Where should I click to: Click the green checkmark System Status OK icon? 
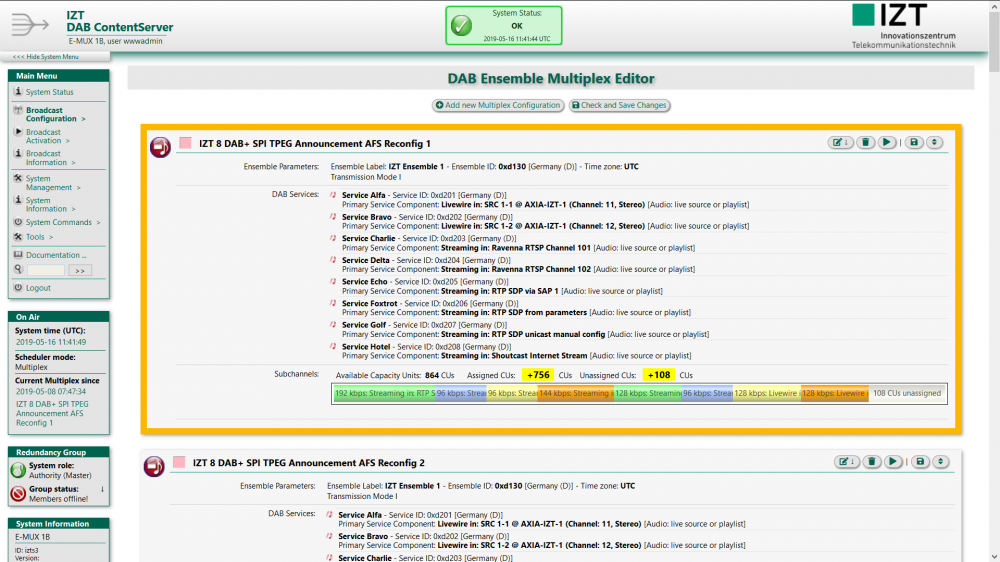point(461,26)
